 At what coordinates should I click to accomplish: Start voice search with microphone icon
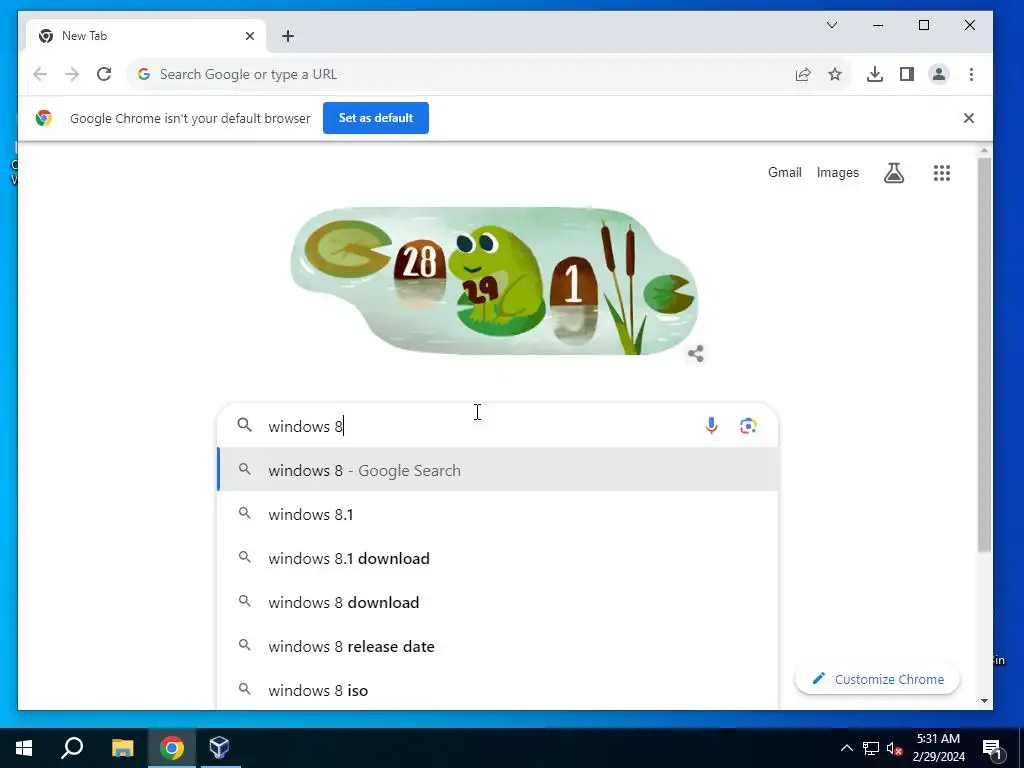[x=711, y=426]
